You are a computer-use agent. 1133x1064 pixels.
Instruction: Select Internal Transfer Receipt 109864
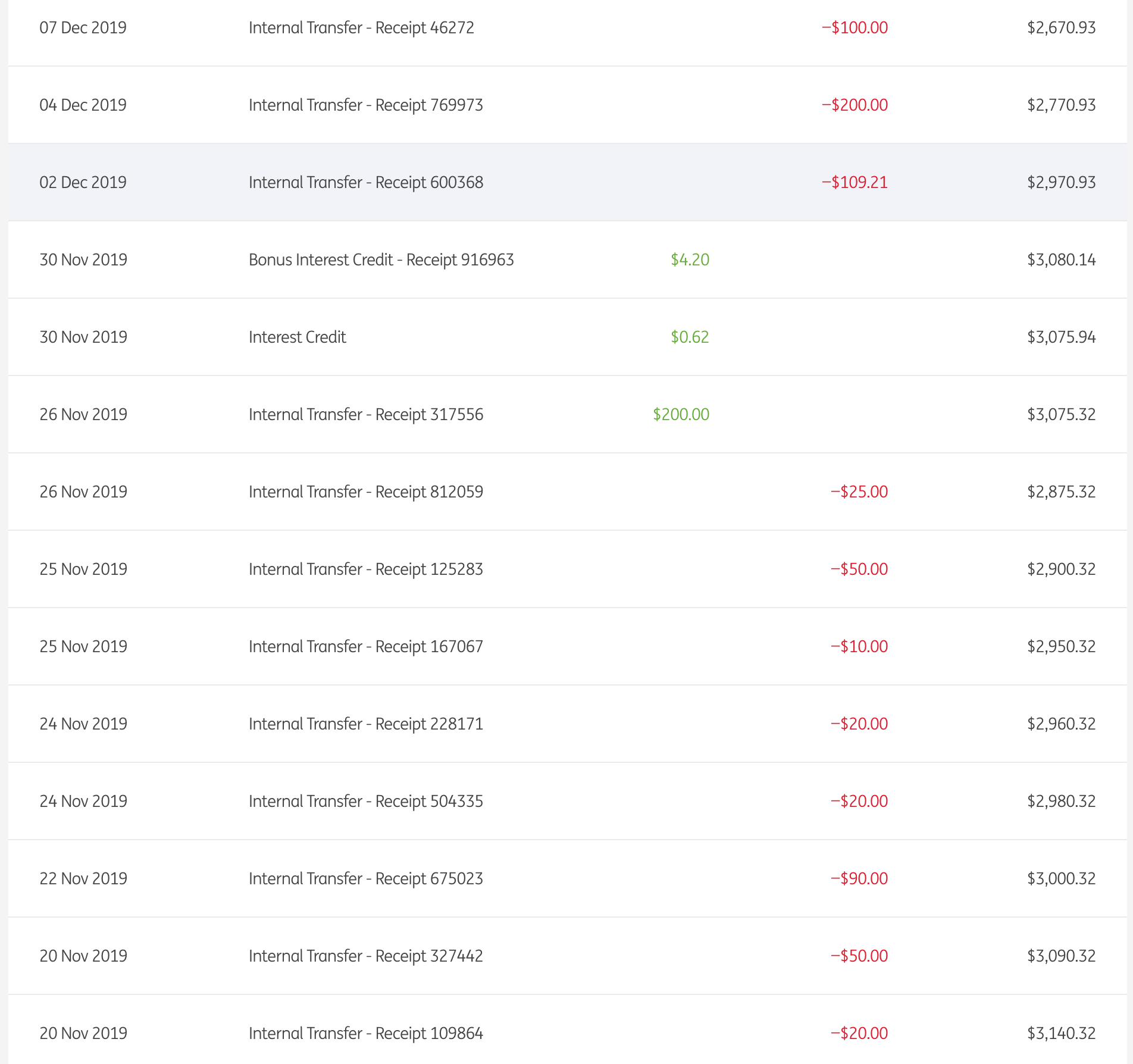pos(365,1034)
